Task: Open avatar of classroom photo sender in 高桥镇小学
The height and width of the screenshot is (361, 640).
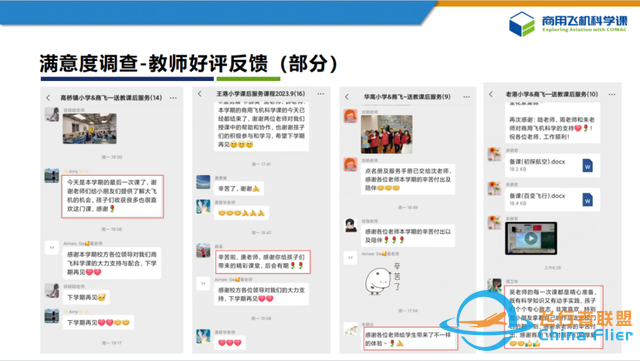Action: 52,115
